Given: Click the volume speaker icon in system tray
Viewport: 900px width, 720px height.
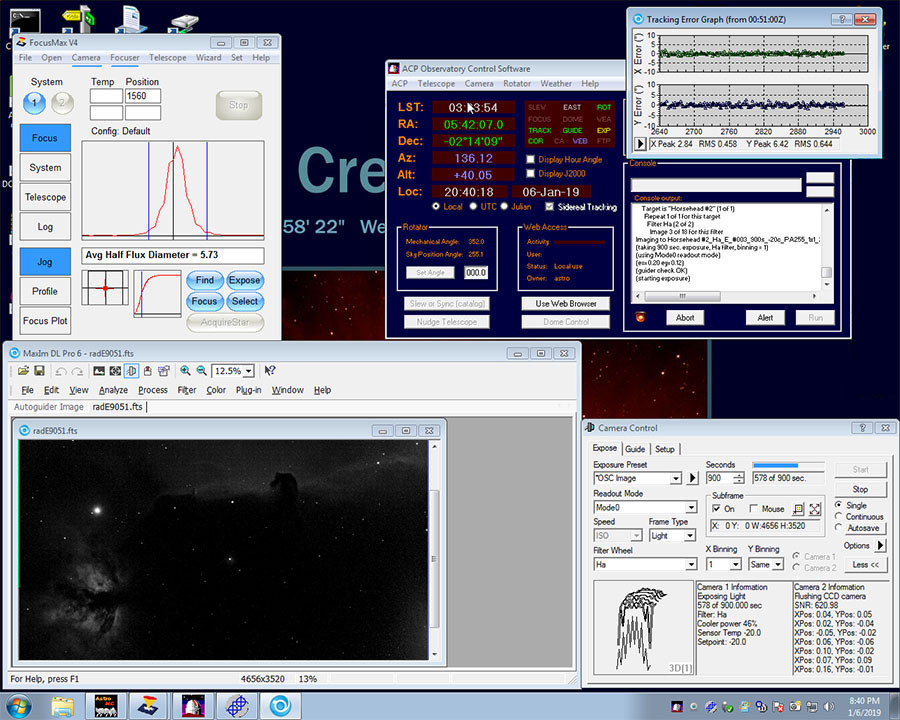Looking at the screenshot, I should pos(829,706).
